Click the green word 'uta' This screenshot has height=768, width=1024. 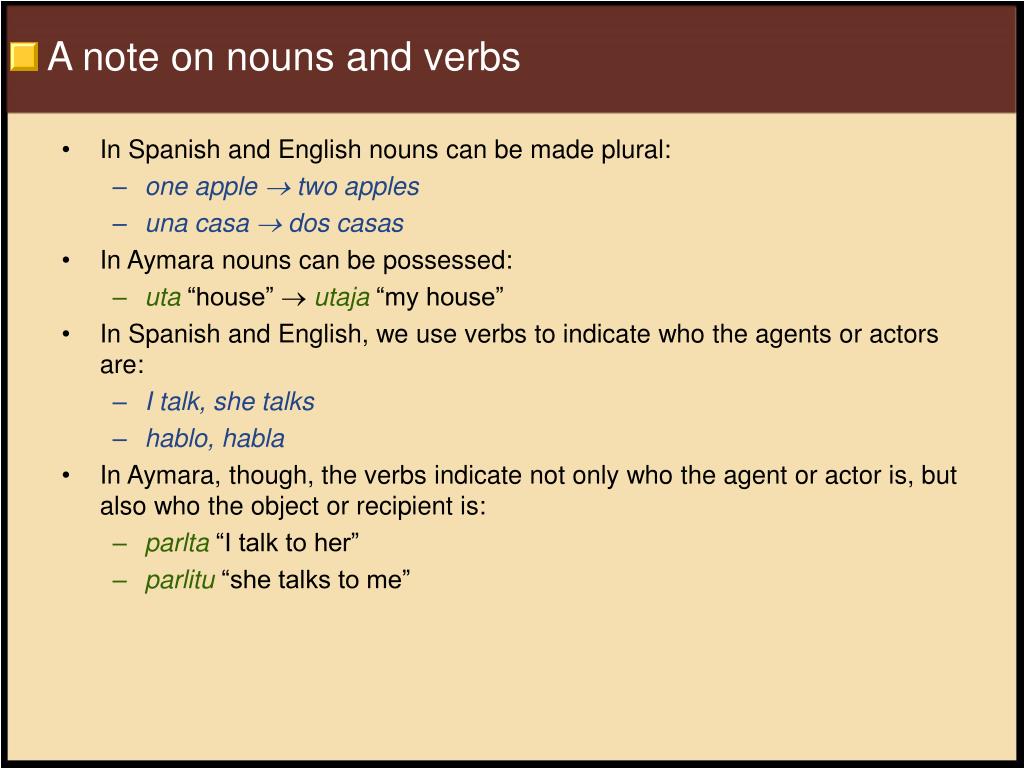(x=163, y=297)
